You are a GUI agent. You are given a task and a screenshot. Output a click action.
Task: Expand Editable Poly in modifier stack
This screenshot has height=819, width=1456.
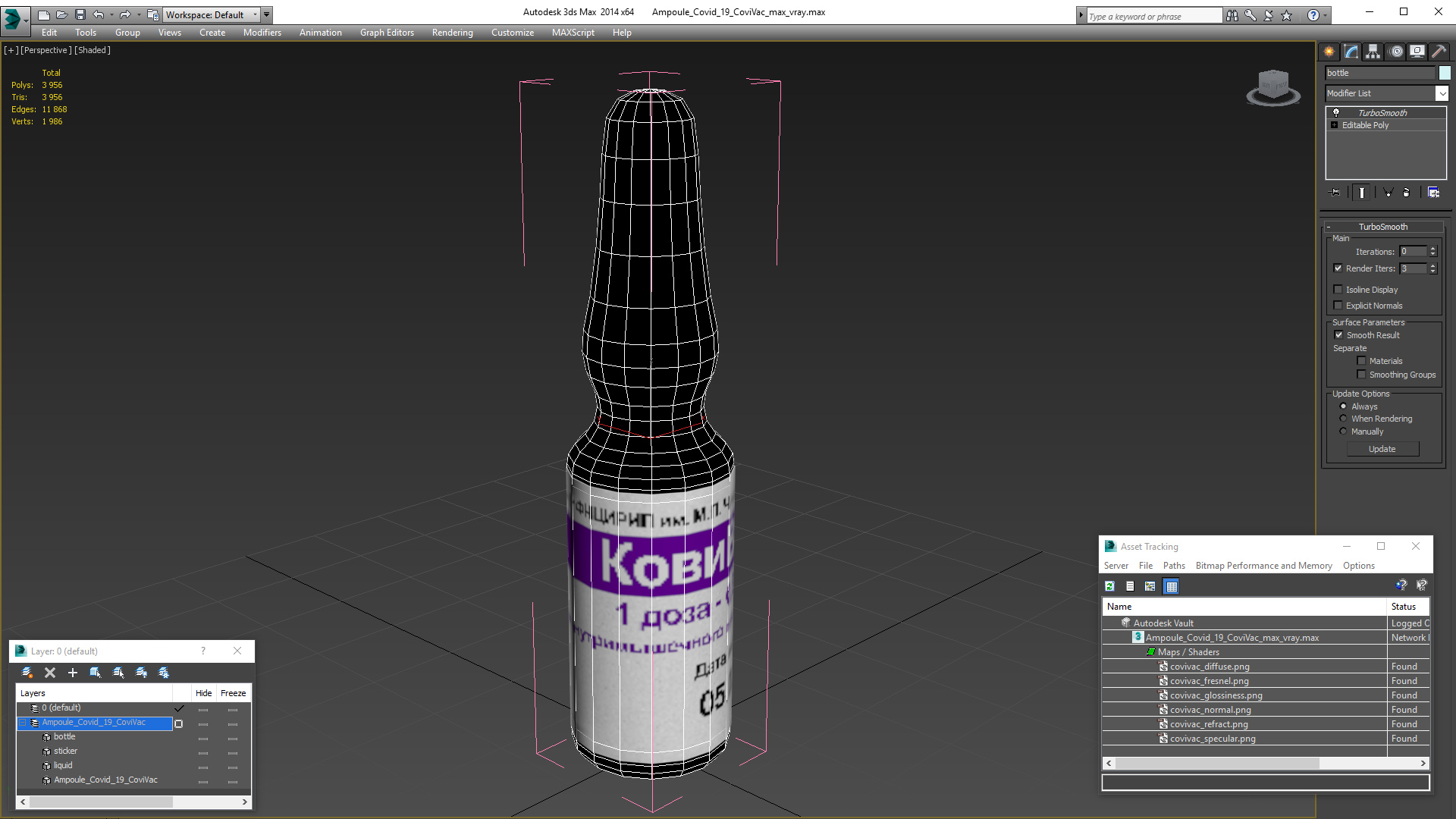pos(1335,125)
